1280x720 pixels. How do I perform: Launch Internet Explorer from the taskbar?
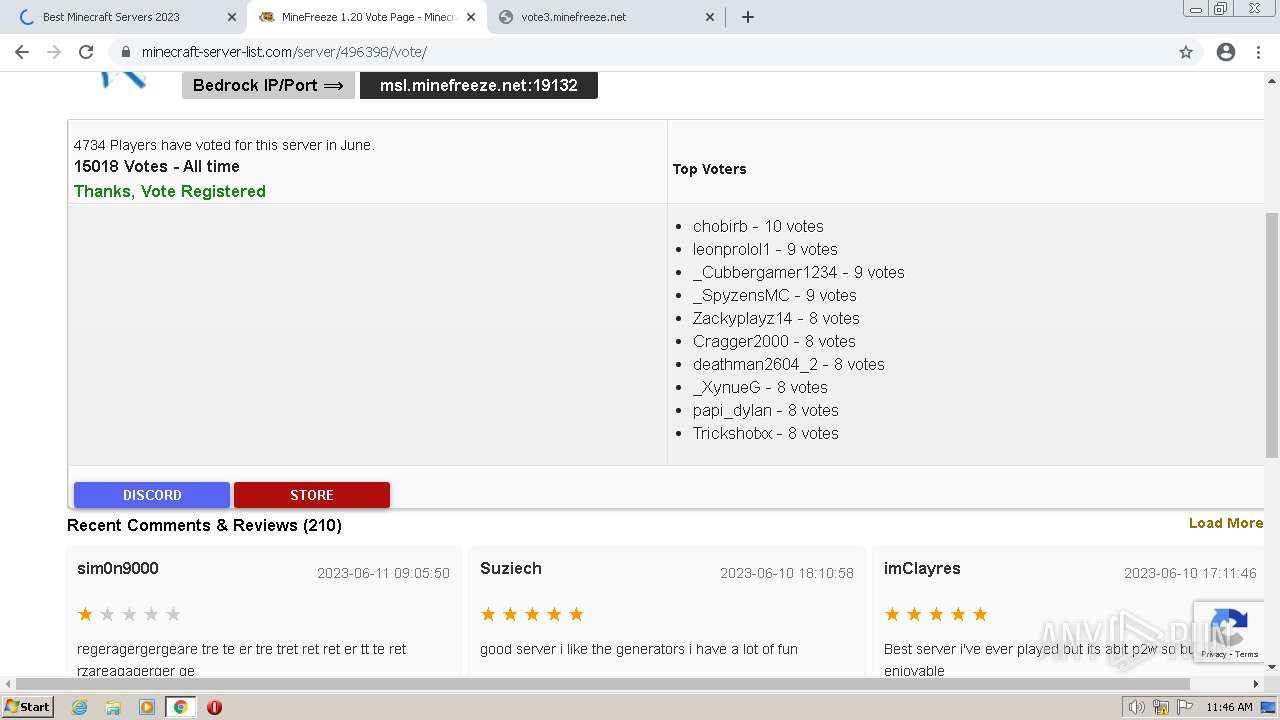80,707
